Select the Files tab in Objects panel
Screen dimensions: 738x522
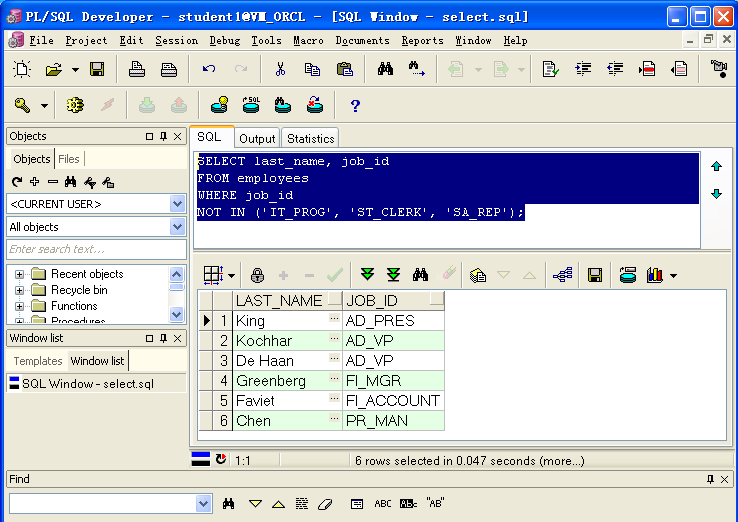69,159
